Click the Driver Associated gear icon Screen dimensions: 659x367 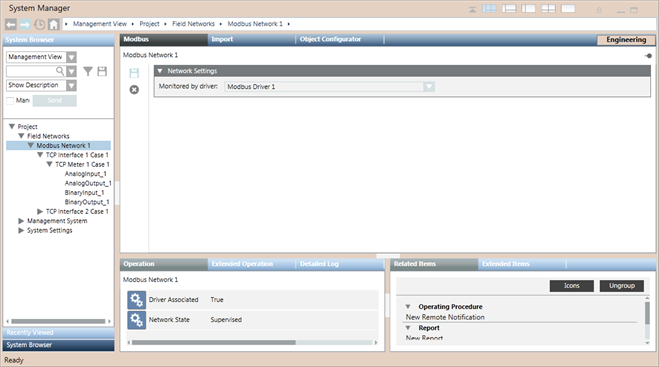pyautogui.click(x=137, y=300)
